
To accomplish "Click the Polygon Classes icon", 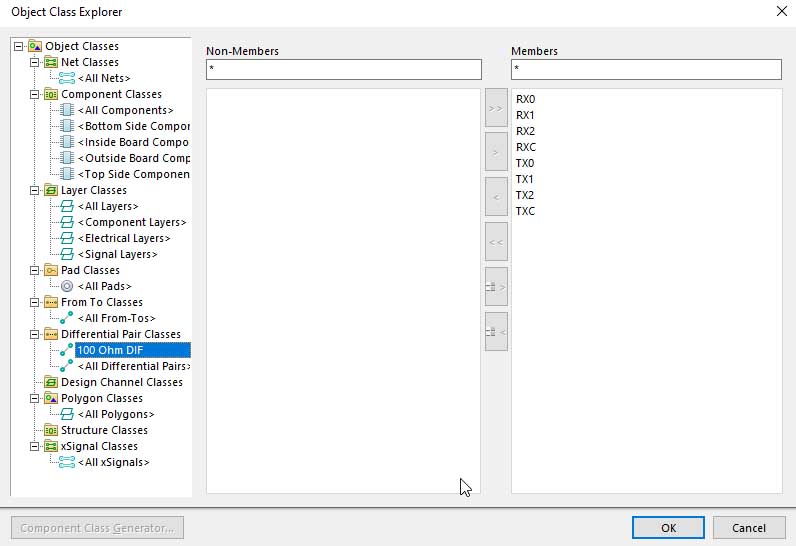I will (x=51, y=398).
